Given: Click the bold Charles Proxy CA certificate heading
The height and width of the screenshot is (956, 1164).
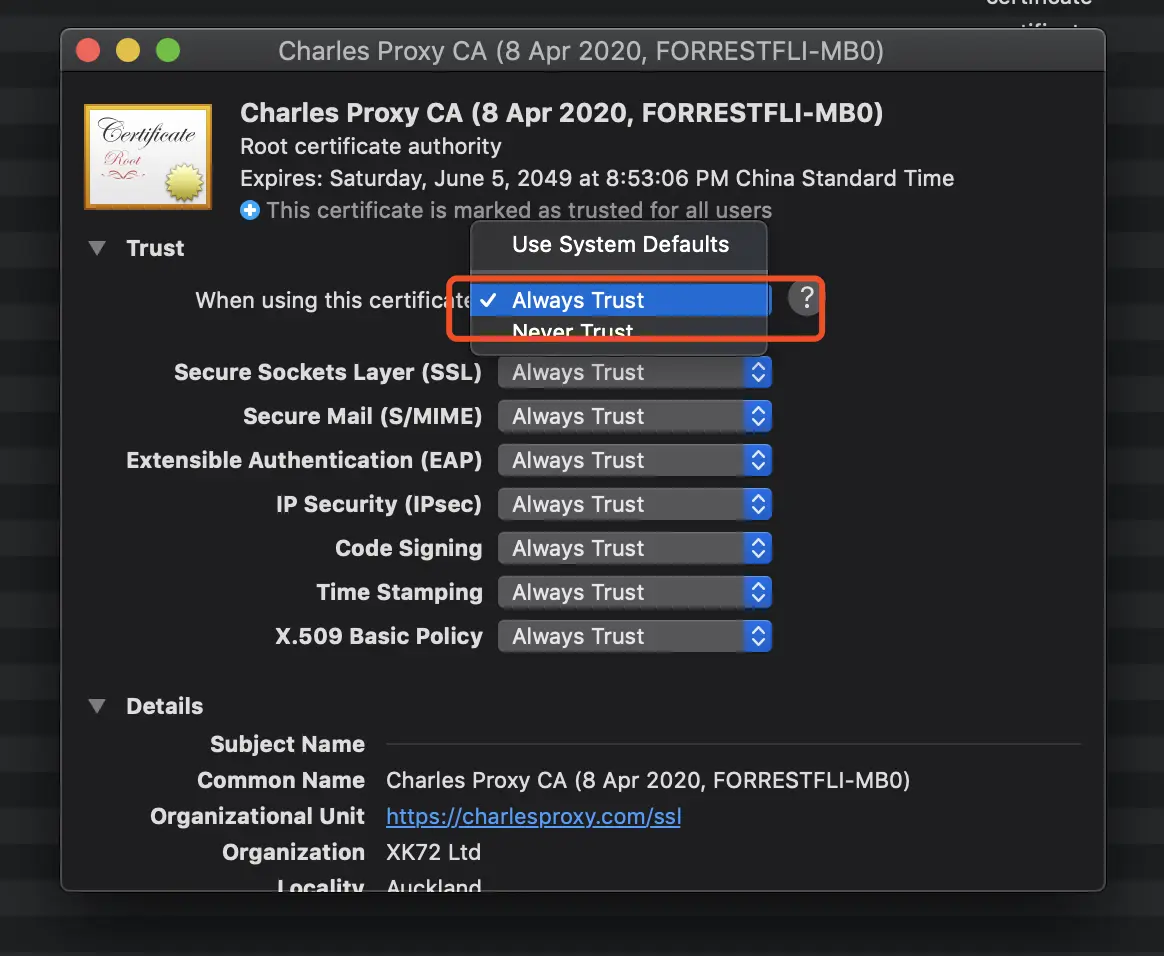Looking at the screenshot, I should click(x=562, y=113).
